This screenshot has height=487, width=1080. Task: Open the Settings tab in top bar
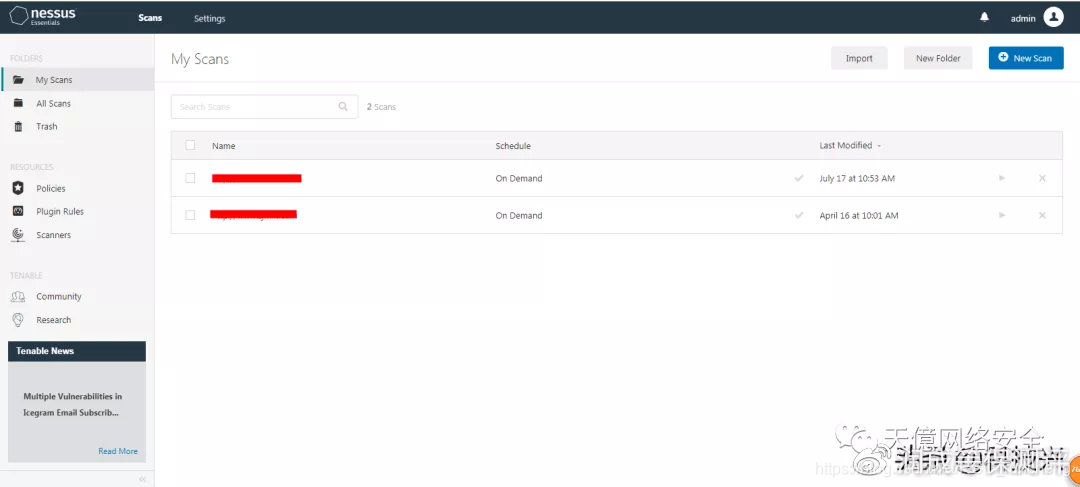(x=209, y=19)
